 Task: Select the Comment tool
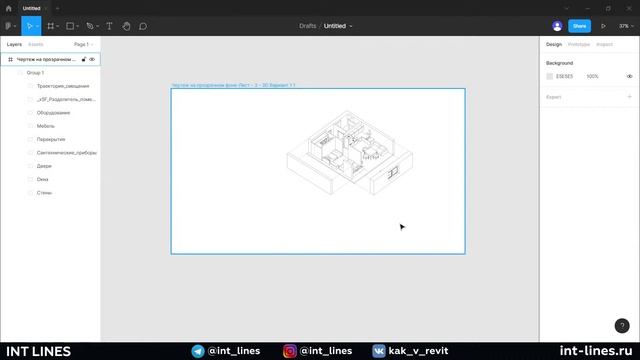(x=143, y=26)
